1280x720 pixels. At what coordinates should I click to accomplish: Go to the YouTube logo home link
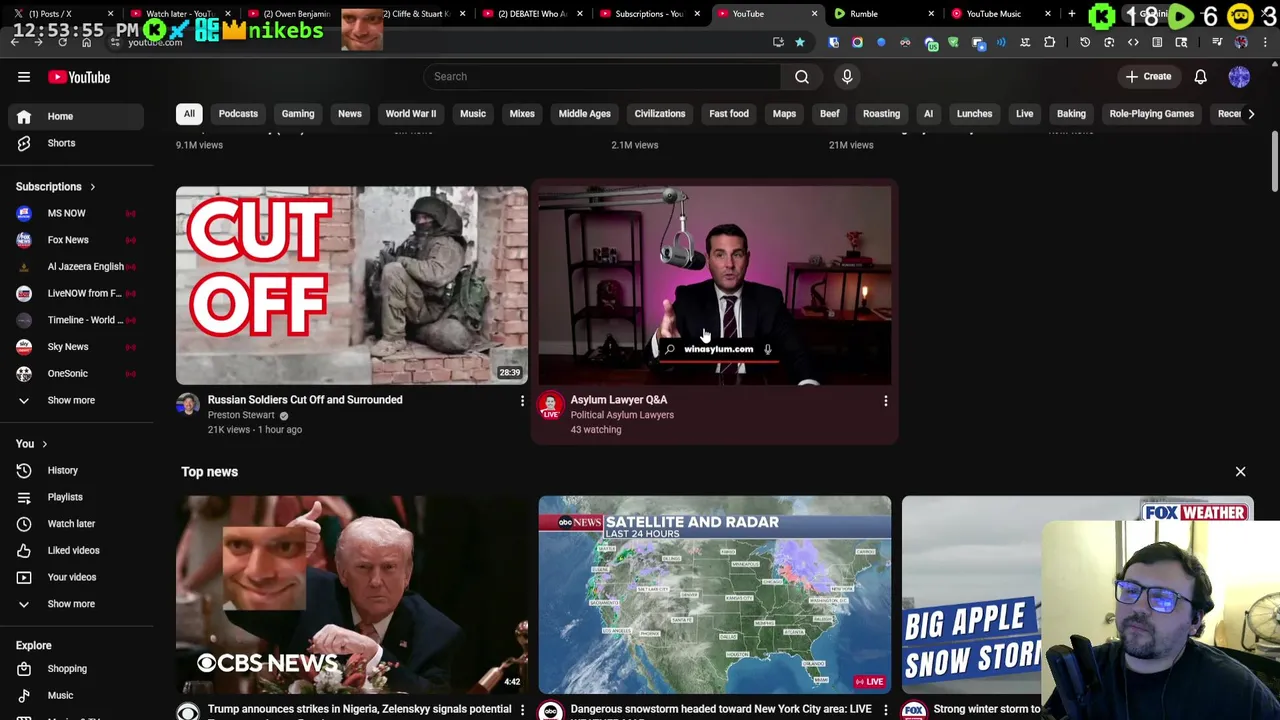[79, 77]
